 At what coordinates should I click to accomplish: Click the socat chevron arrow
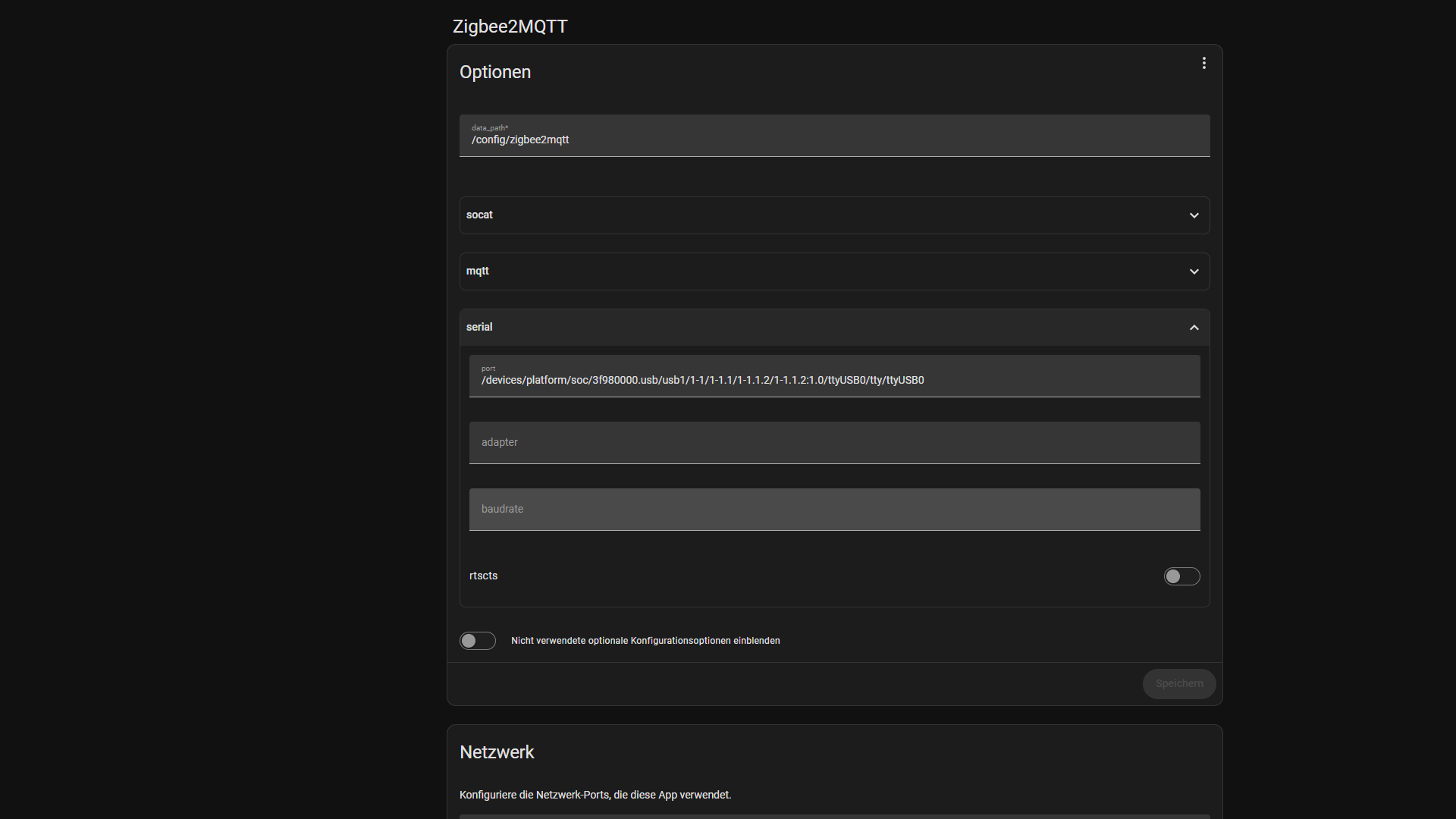[1194, 215]
